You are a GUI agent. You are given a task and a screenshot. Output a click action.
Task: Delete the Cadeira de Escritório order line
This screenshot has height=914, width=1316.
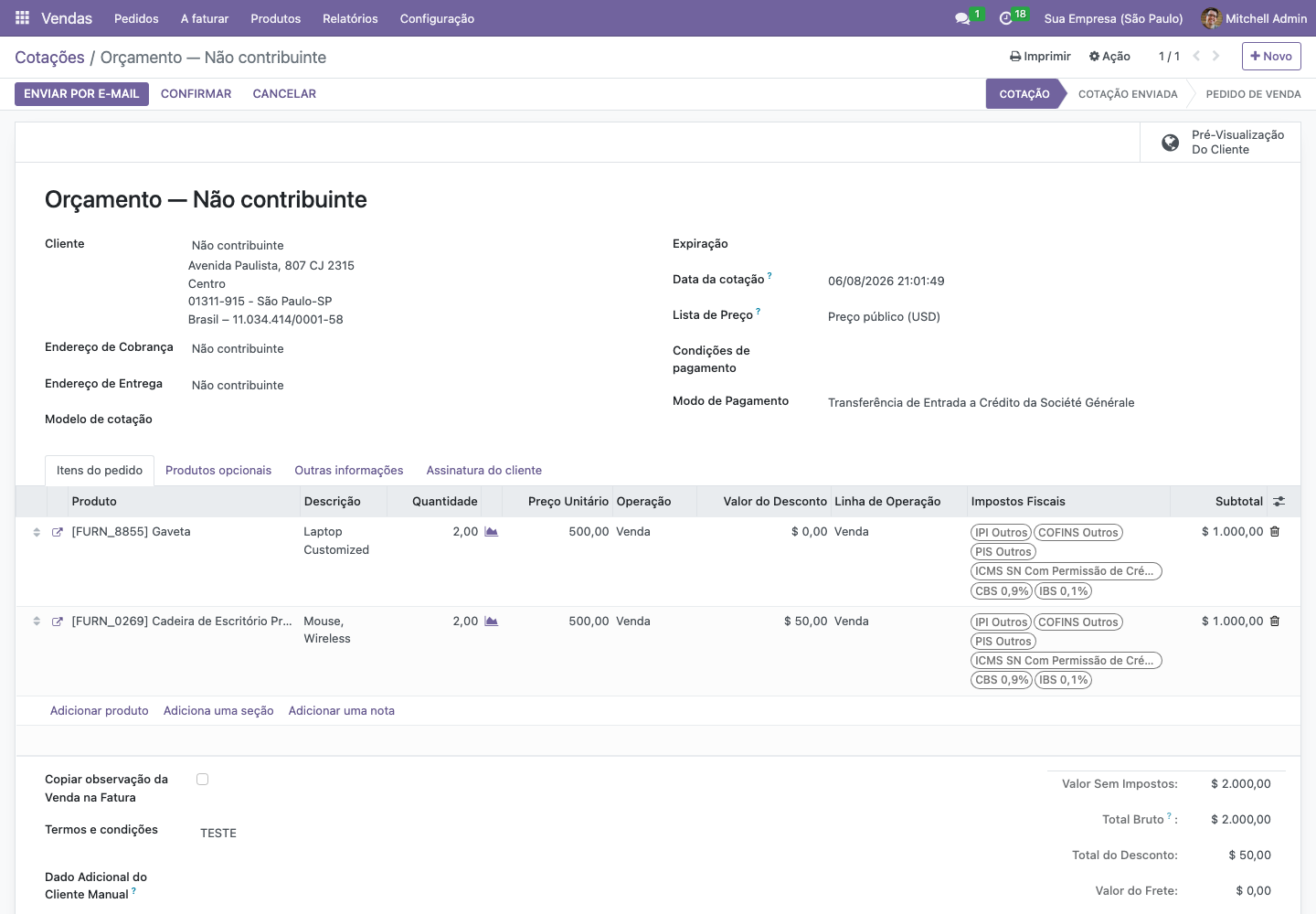(1275, 621)
